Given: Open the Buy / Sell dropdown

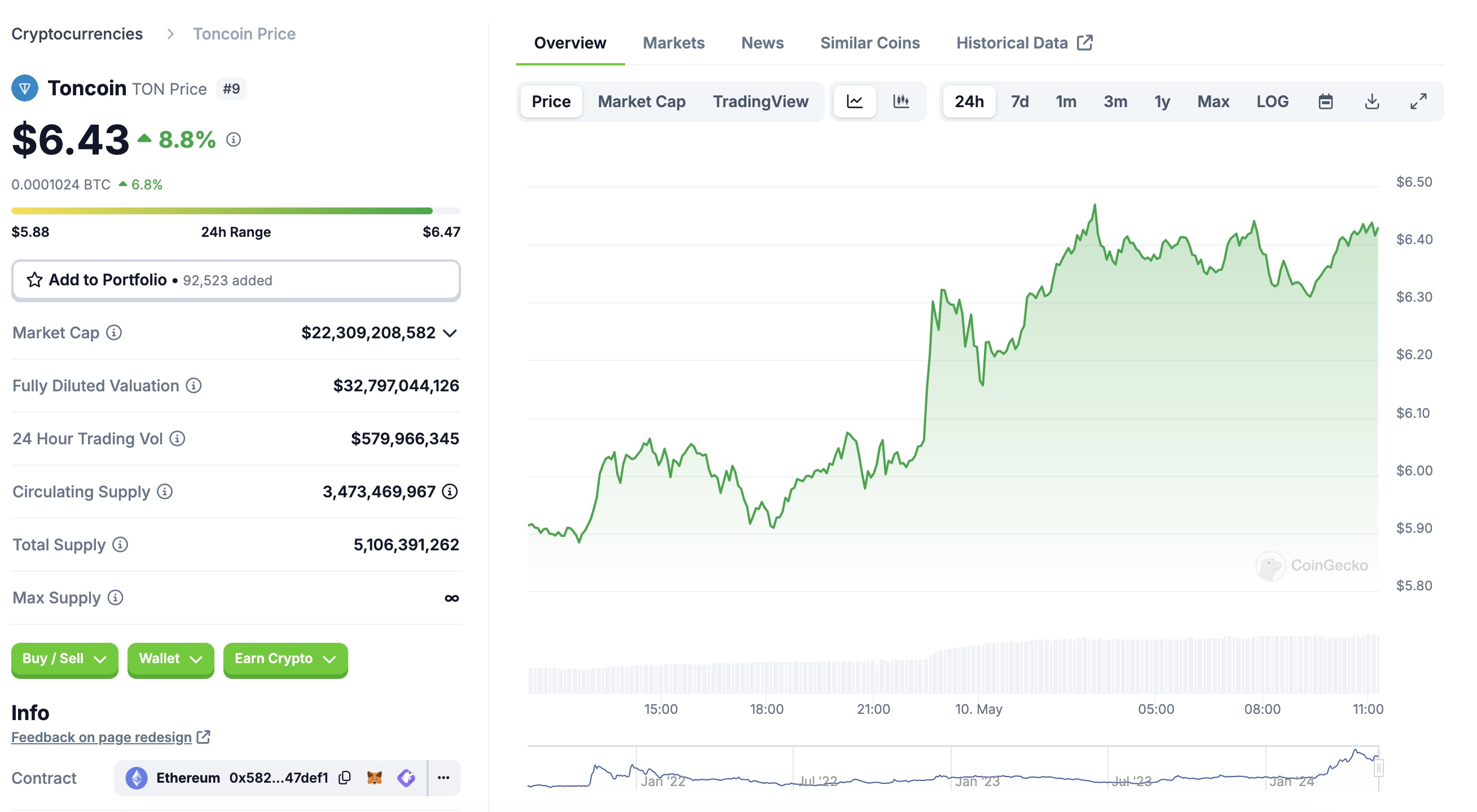Looking at the screenshot, I should point(65,659).
